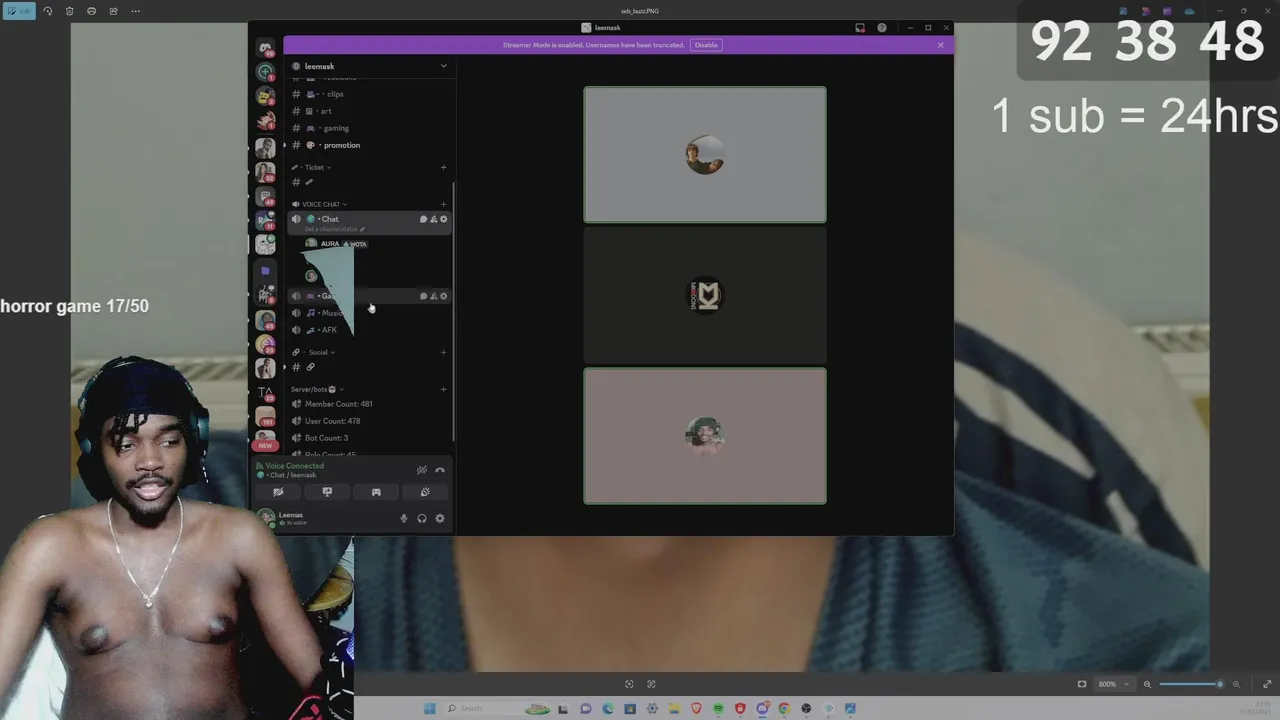Viewport: 1280px width, 720px height.
Task: Open the Windows Start button
Action: (430, 709)
